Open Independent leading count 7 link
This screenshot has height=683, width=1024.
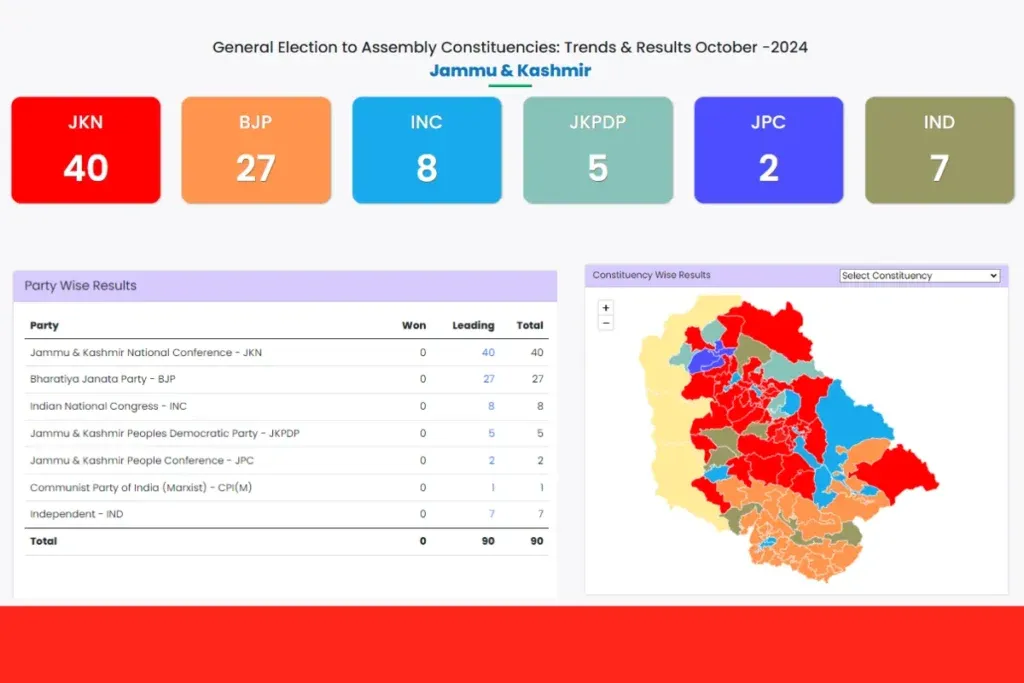click(492, 514)
